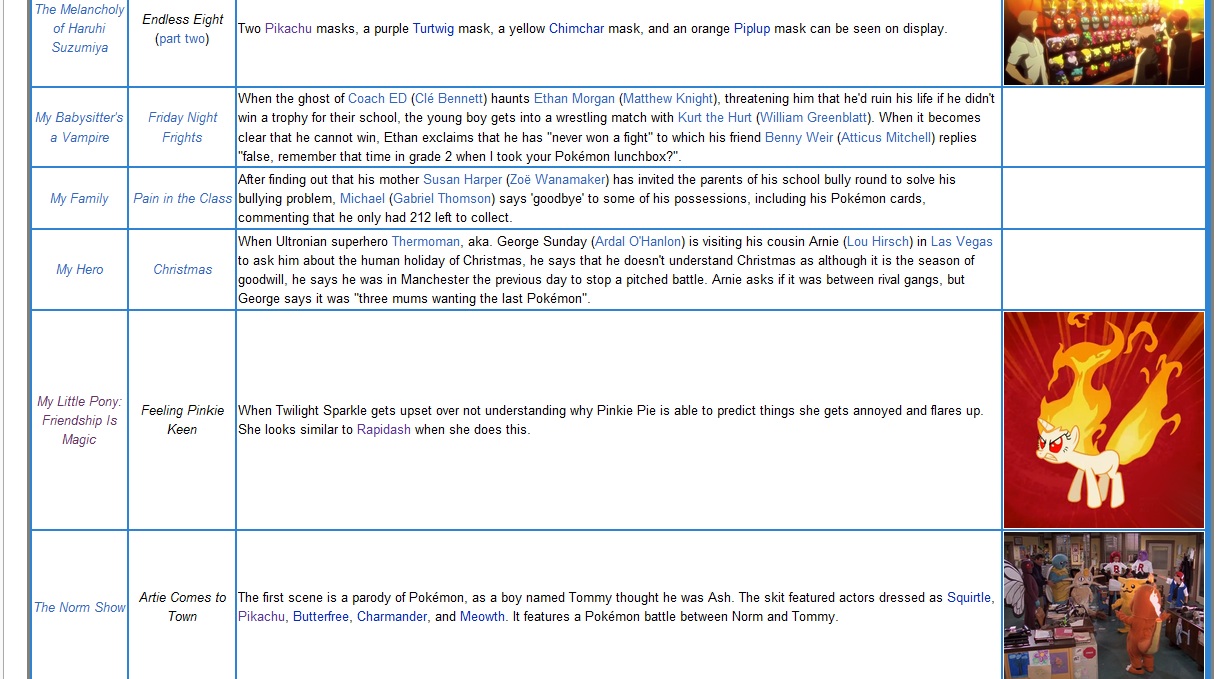Open the Pain in the Class link

(x=182, y=199)
